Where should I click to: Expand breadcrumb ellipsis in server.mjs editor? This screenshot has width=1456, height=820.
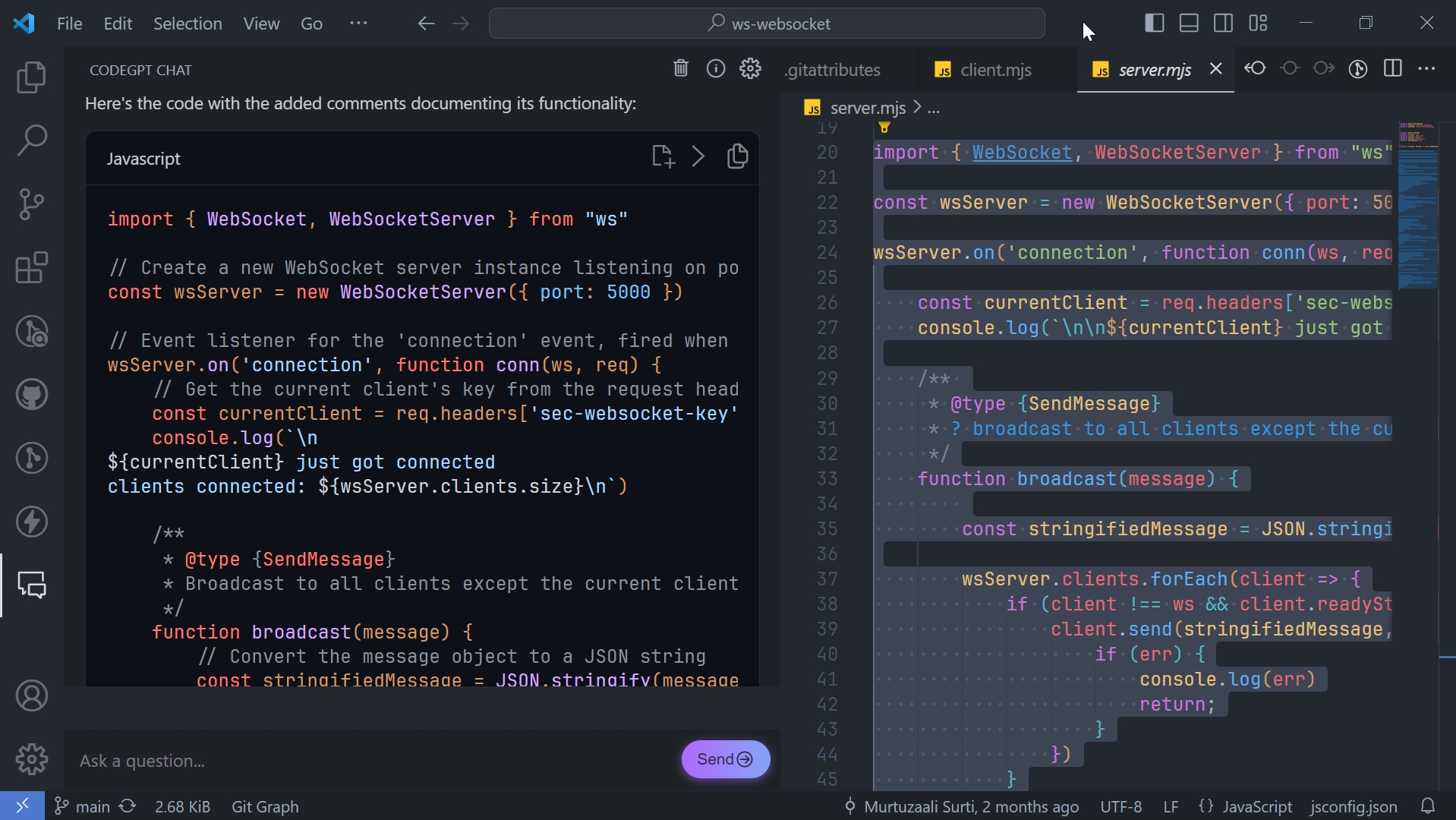tap(934, 109)
